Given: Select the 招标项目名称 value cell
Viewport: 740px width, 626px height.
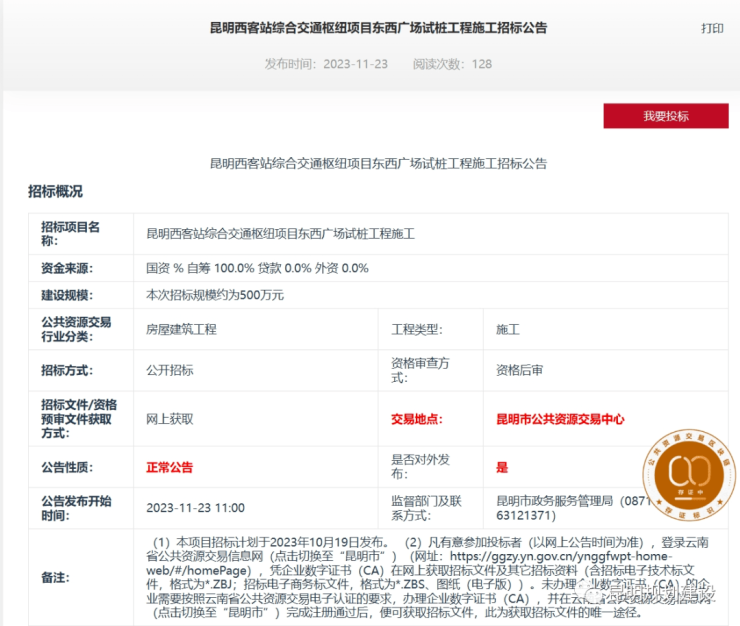Looking at the screenshot, I should coord(280,234).
